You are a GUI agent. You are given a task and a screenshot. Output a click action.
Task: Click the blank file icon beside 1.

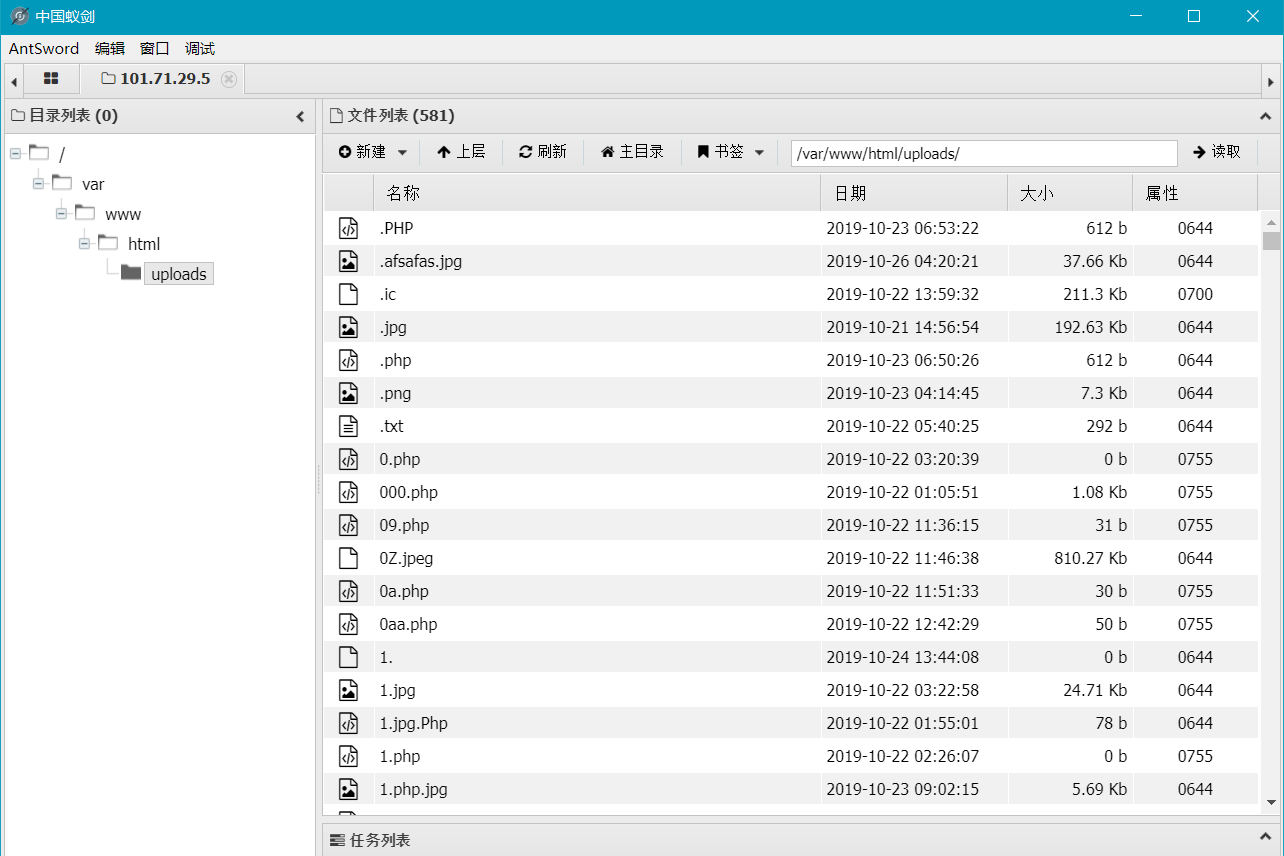(348, 657)
